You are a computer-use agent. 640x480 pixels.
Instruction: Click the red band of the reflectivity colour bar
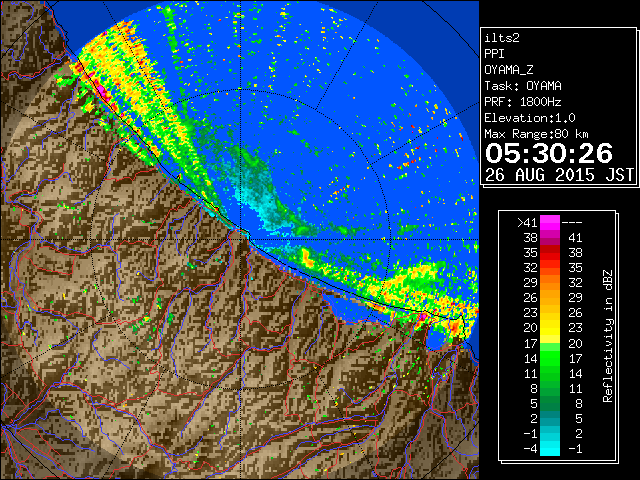[550, 253]
